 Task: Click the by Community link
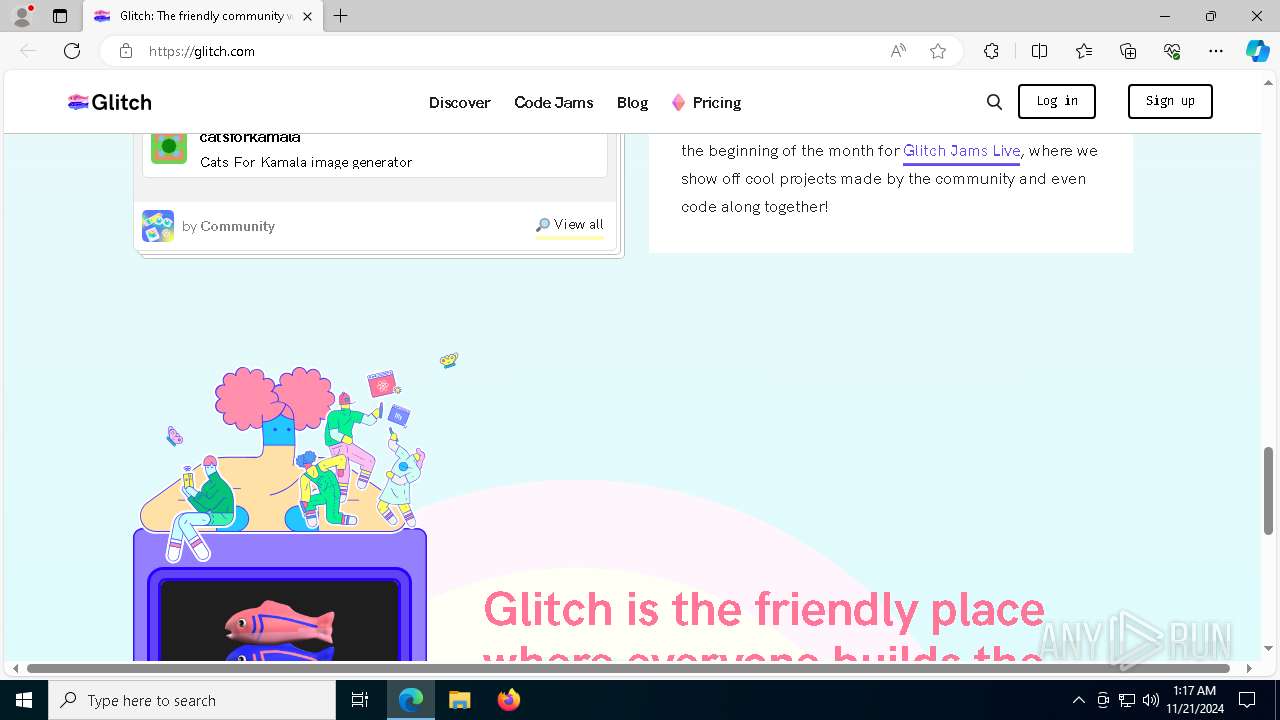pos(228,226)
